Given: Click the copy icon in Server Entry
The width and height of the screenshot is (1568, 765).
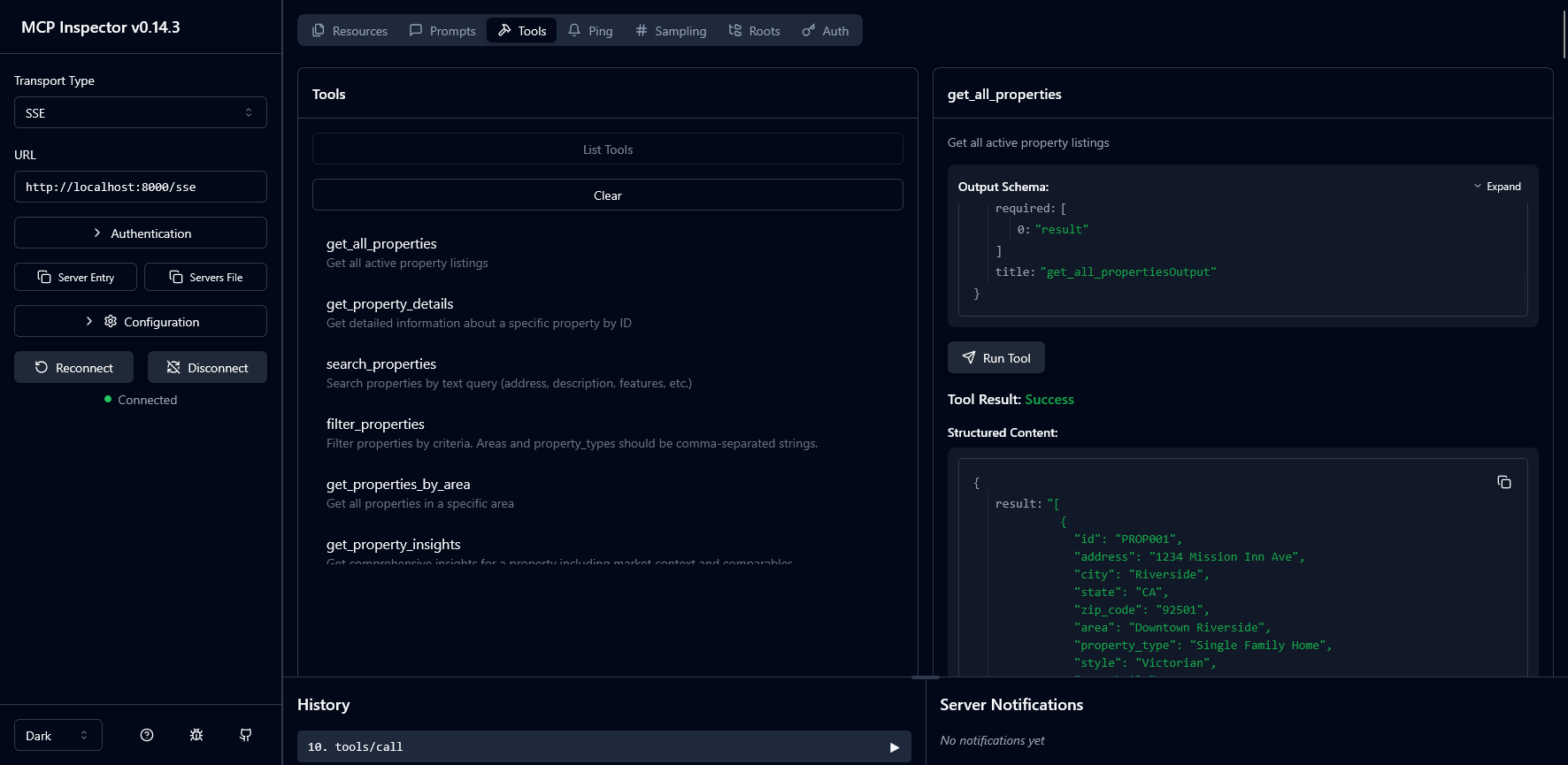Looking at the screenshot, I should pos(44,277).
